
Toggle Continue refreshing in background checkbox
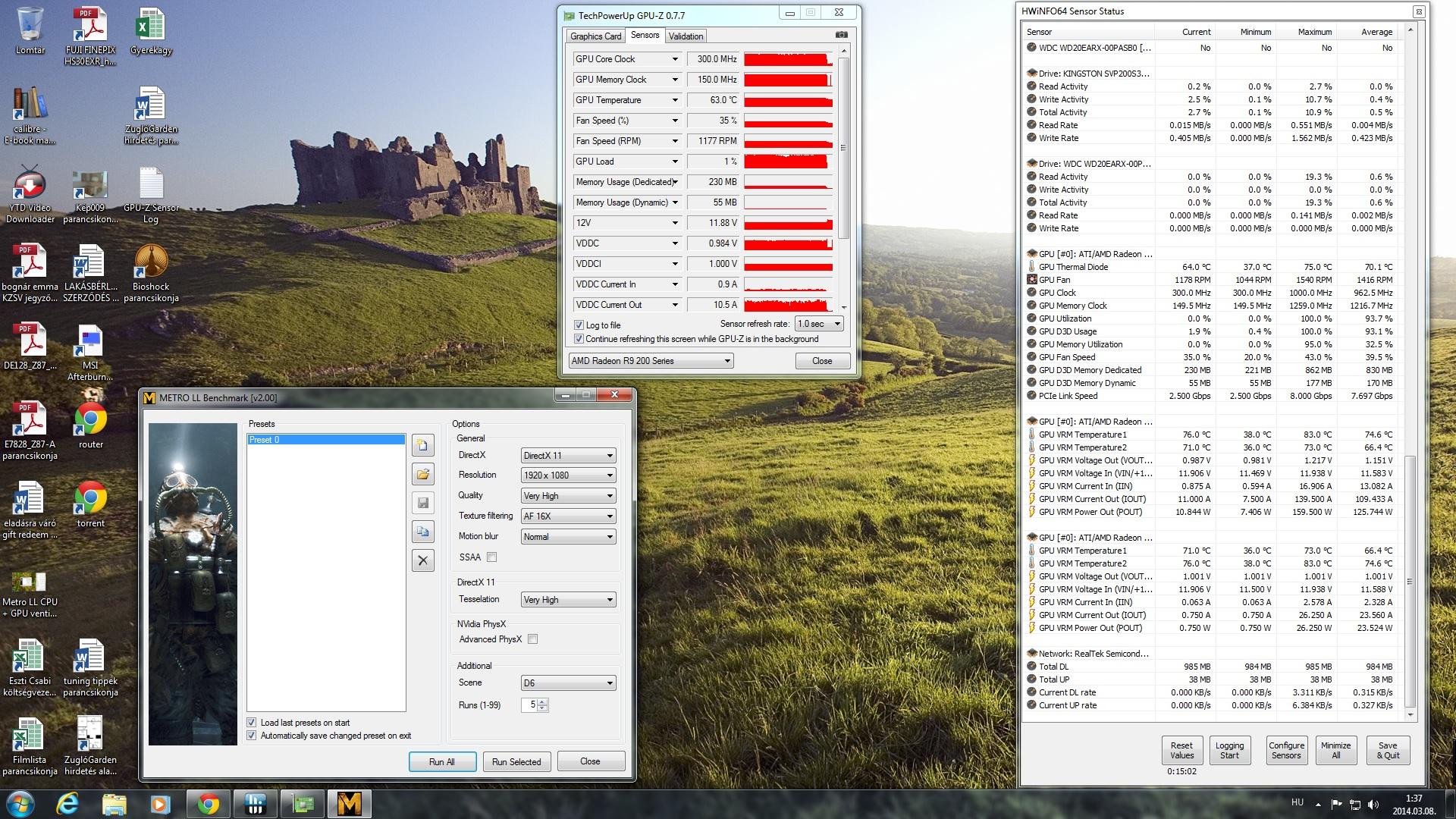pos(579,339)
